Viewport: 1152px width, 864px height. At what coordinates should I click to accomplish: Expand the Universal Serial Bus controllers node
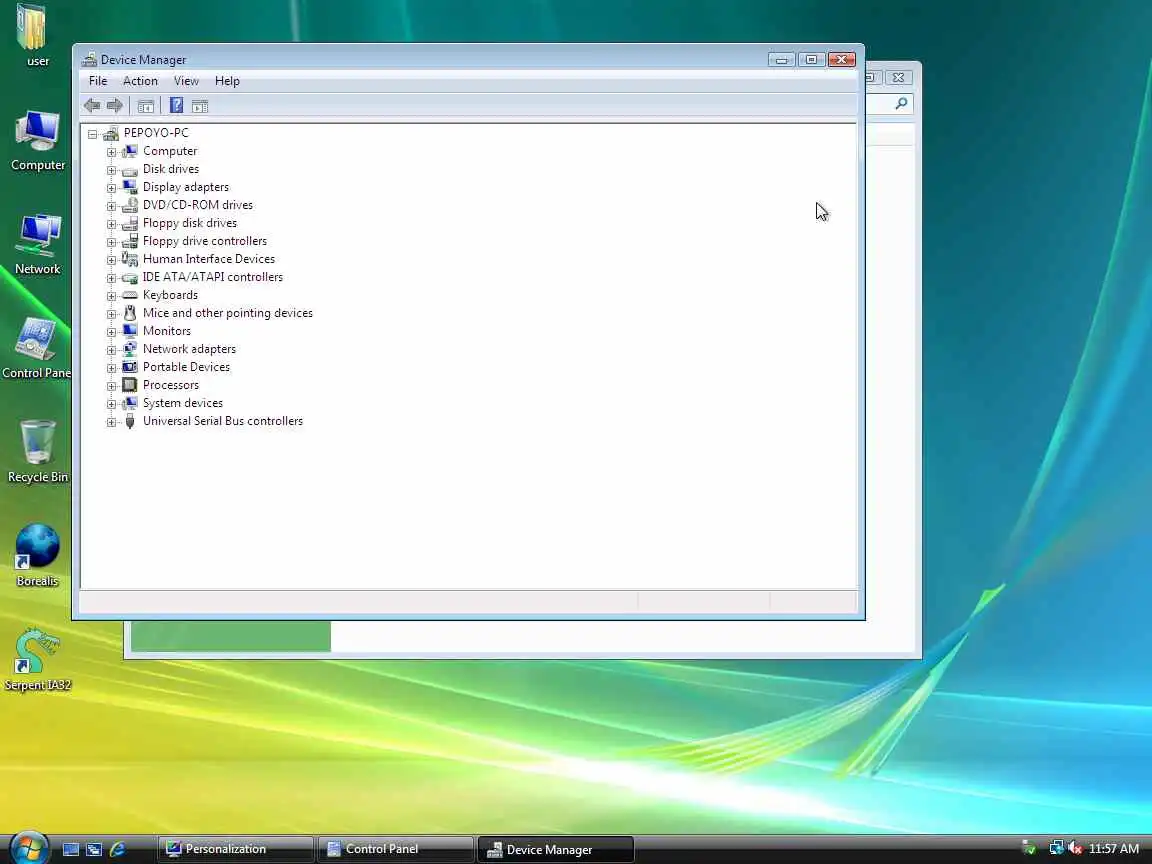point(112,422)
